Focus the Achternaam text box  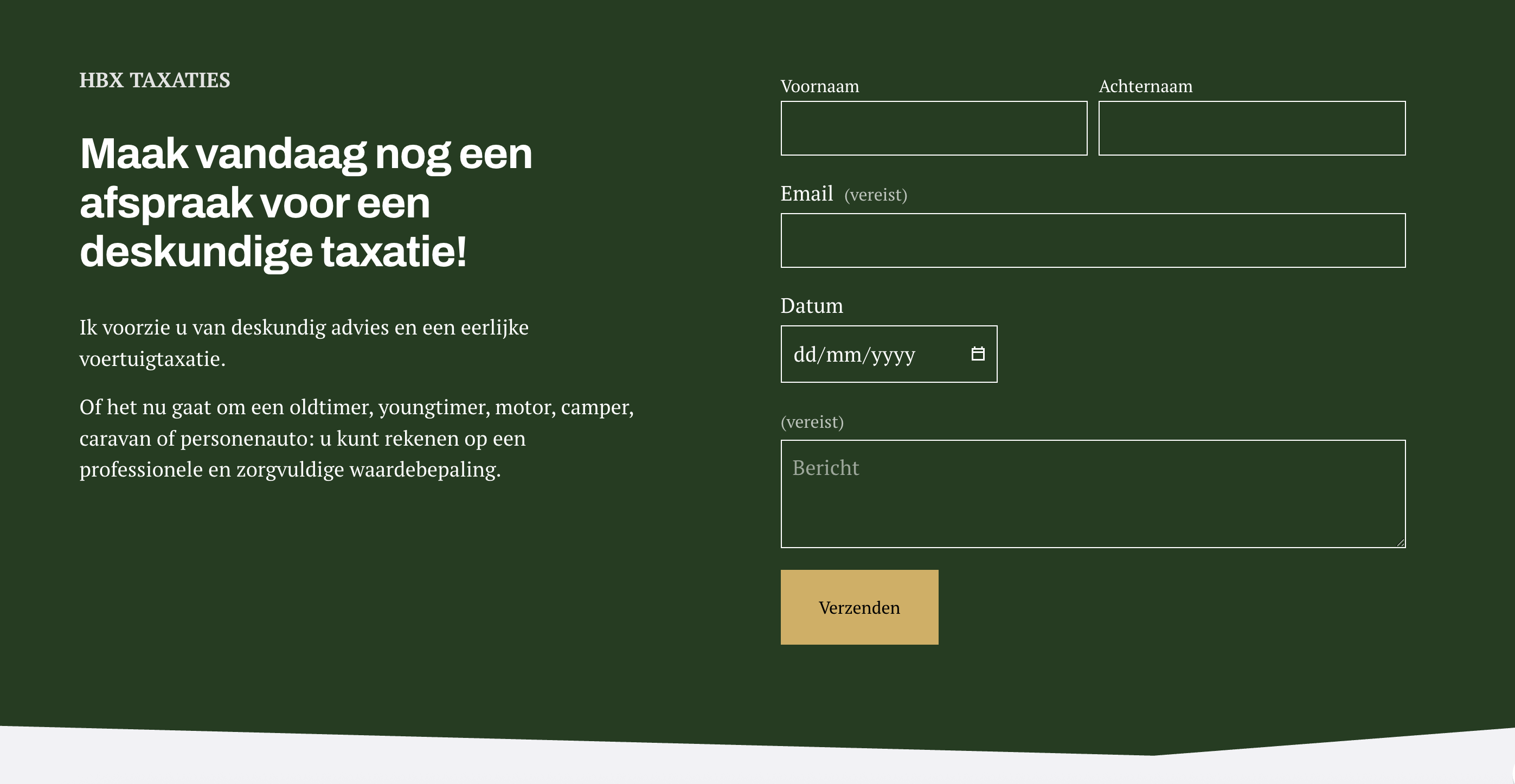(1251, 128)
